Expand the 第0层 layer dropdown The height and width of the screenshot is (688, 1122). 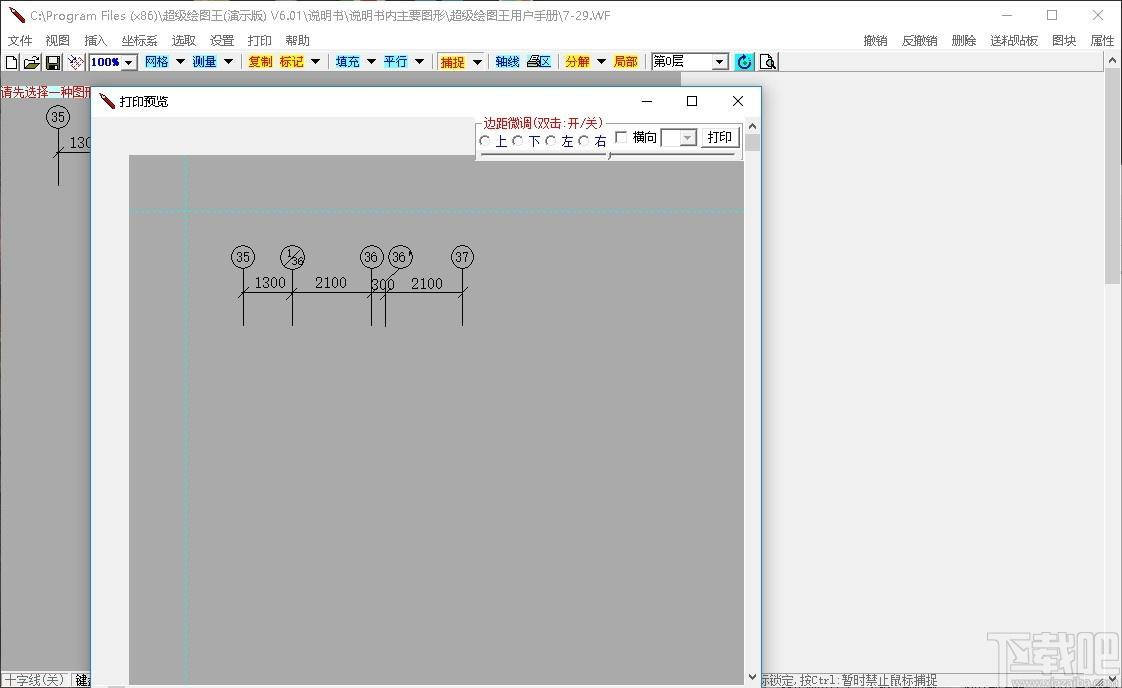point(719,62)
